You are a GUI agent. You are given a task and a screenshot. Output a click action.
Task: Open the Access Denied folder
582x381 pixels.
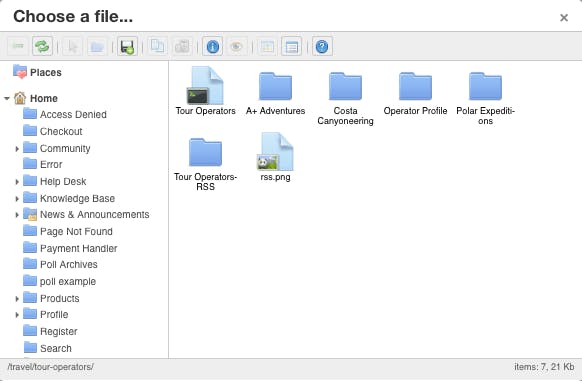(65, 114)
